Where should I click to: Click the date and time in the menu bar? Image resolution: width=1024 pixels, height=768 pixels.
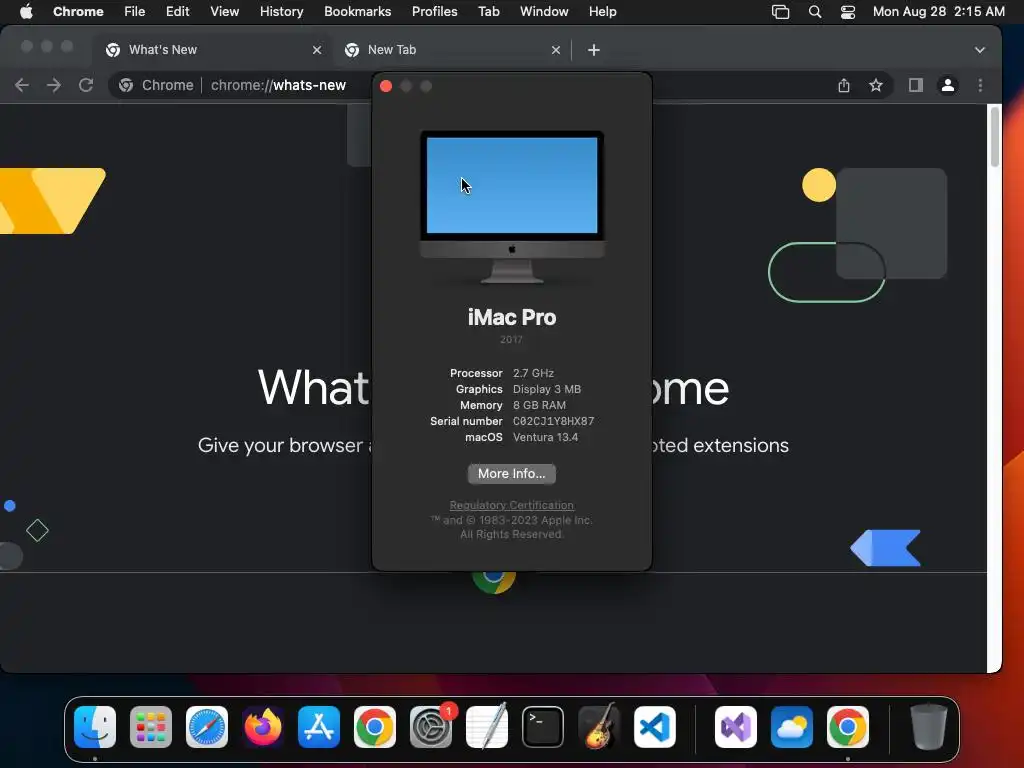tap(938, 11)
